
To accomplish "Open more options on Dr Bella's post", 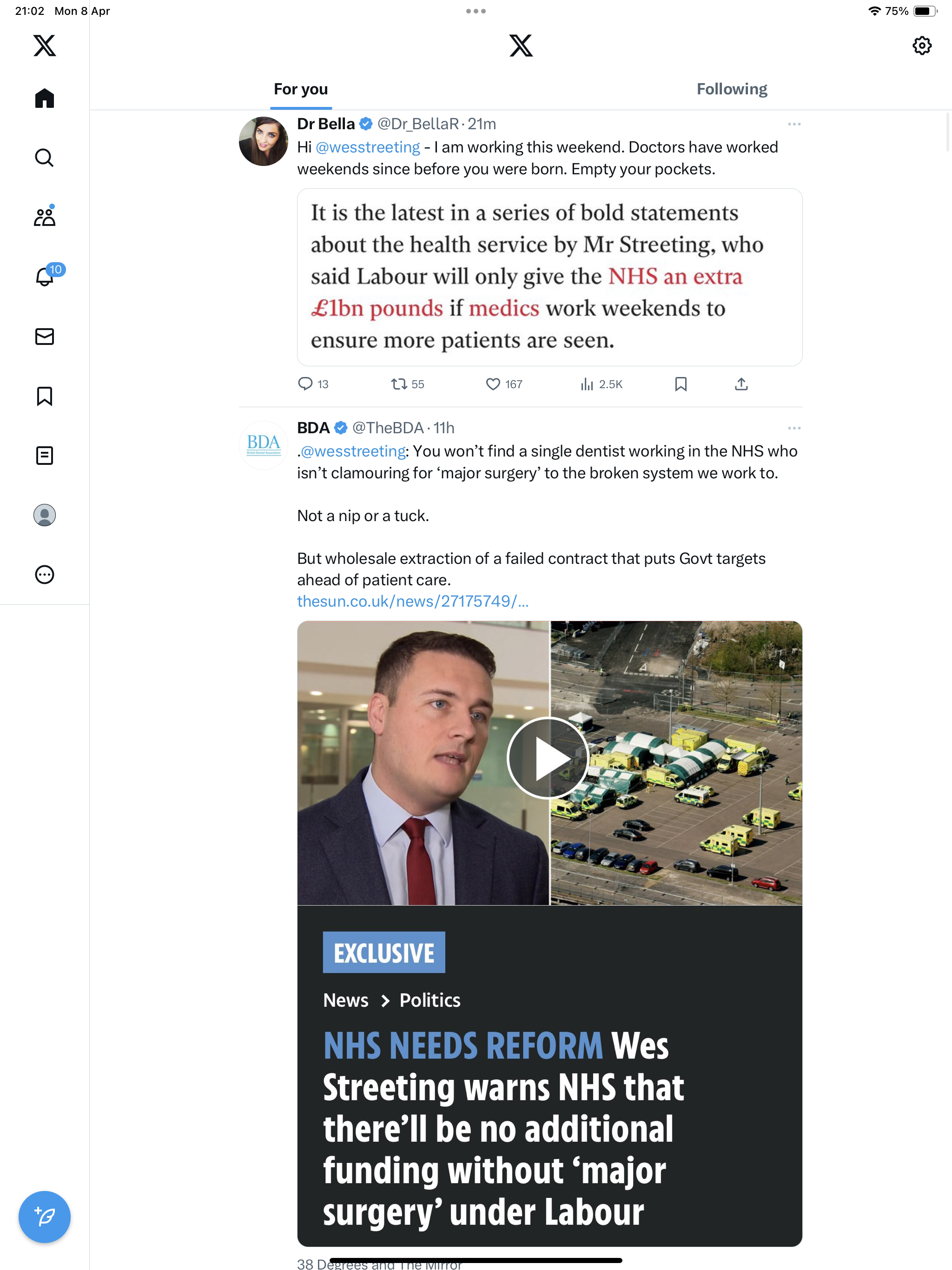I will tap(794, 124).
